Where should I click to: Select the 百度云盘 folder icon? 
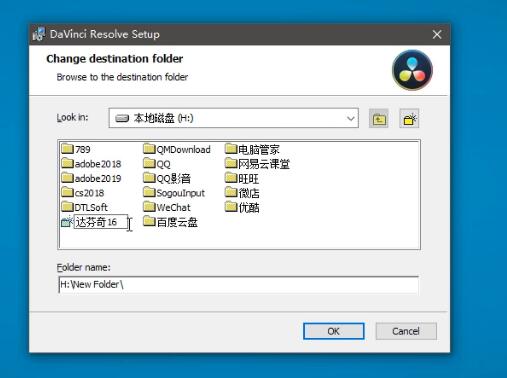[x=149, y=221]
